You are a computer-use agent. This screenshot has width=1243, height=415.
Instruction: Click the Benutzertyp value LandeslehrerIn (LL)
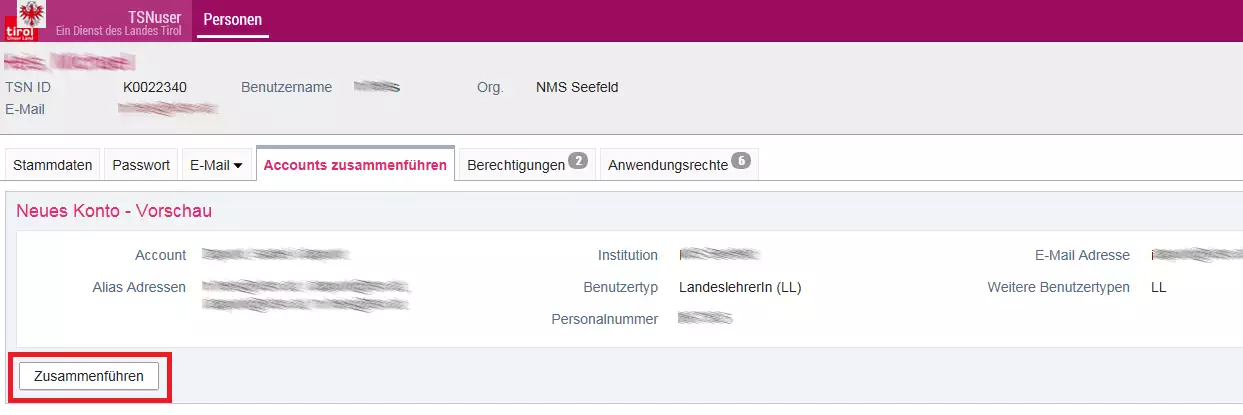(740, 287)
